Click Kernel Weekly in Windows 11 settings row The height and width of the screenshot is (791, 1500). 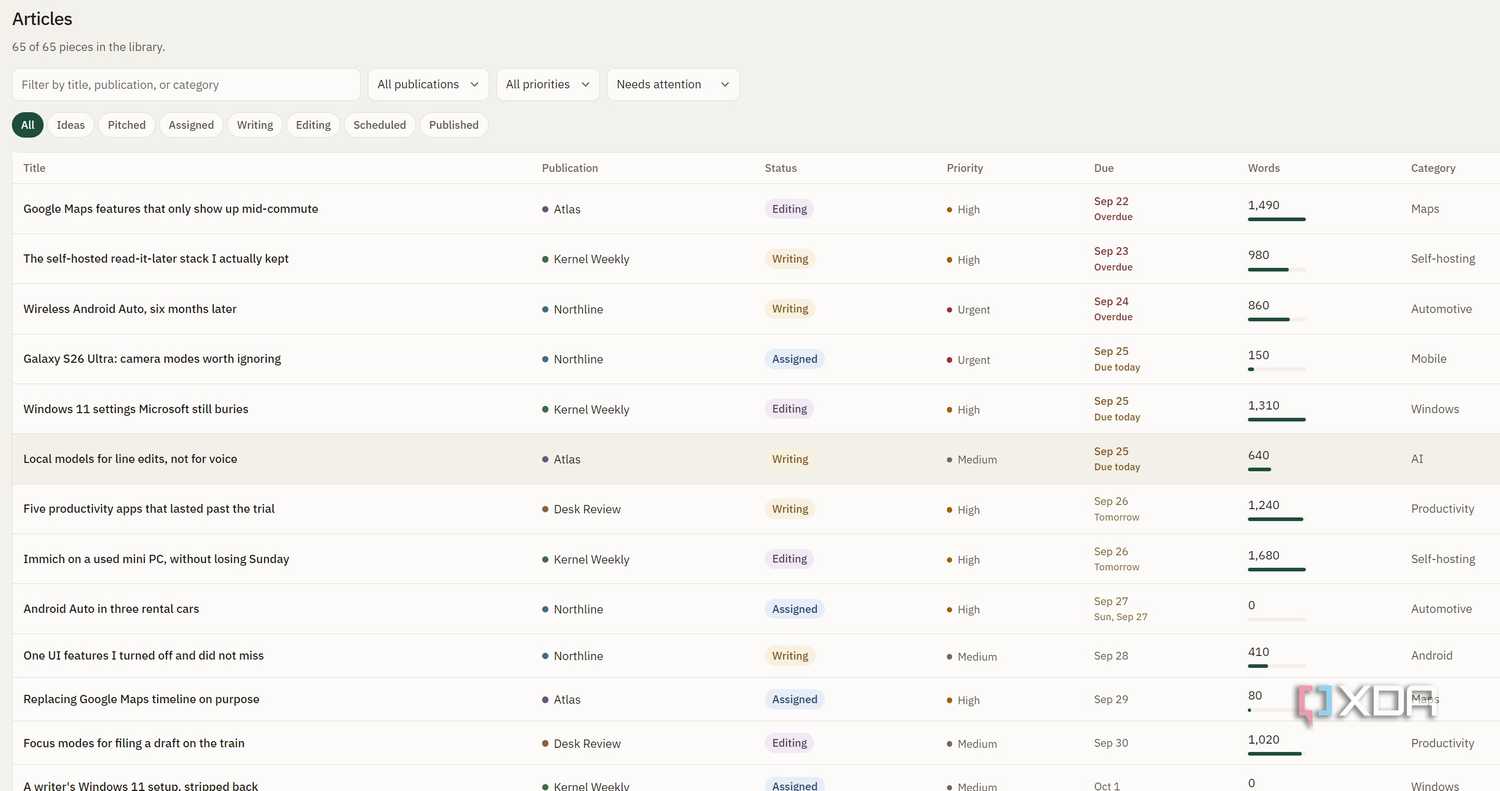586,410
